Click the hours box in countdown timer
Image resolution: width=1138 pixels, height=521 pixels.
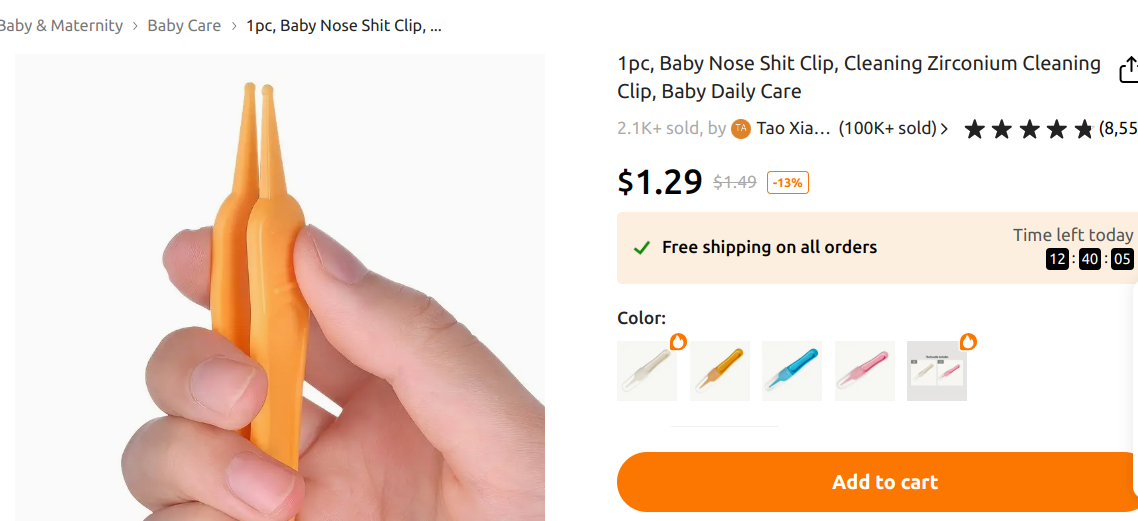coord(1057,260)
